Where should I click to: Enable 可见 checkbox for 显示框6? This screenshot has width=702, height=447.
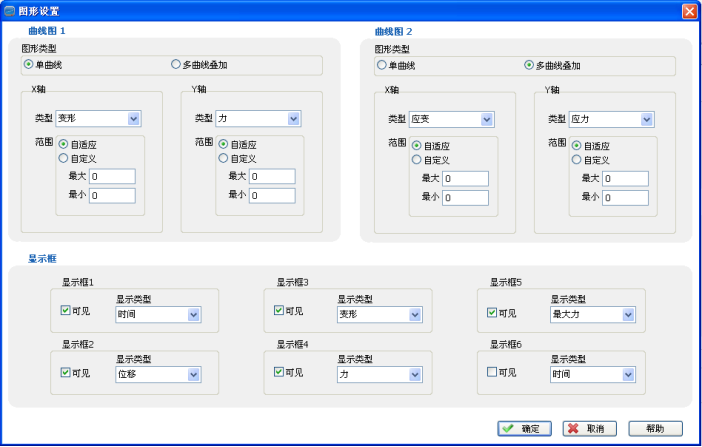pos(492,373)
